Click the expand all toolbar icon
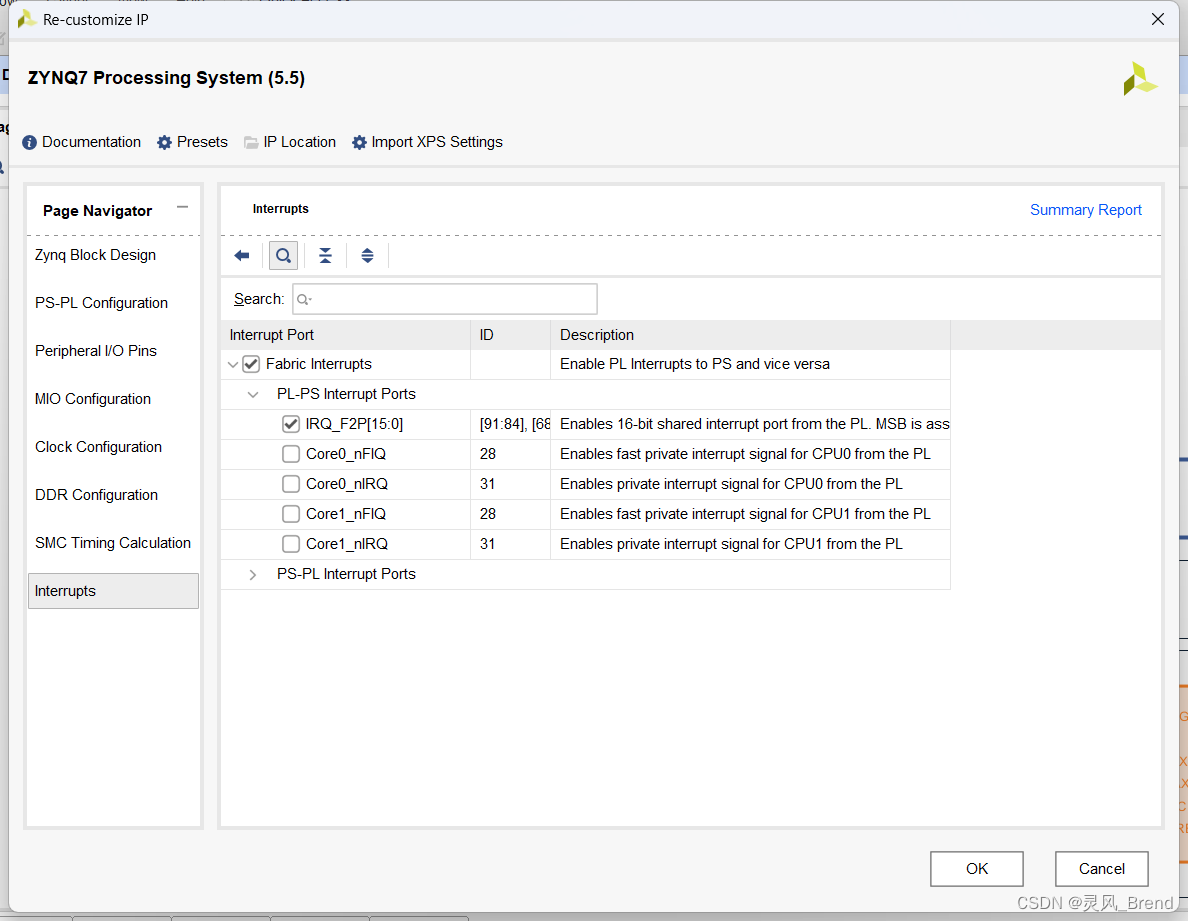Screen dimensions: 1188x921 coord(367,256)
